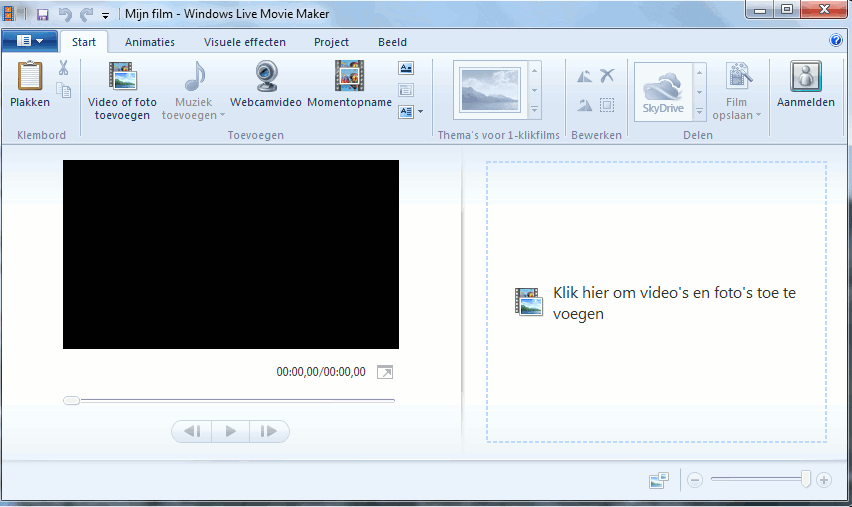Click the previous frame button
The width and height of the screenshot is (852, 507).
[x=192, y=431]
